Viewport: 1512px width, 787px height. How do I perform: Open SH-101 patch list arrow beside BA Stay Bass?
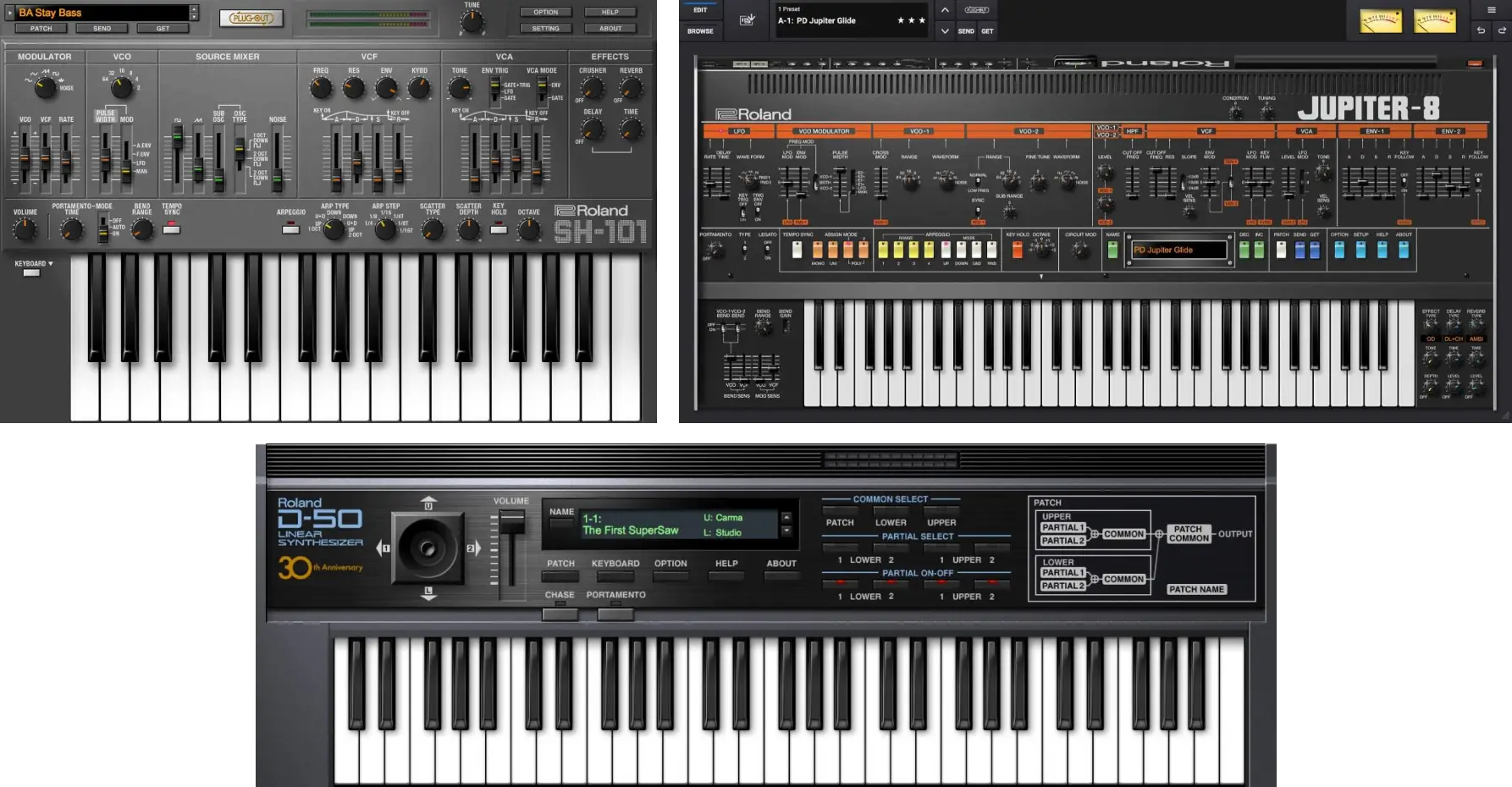[10, 13]
